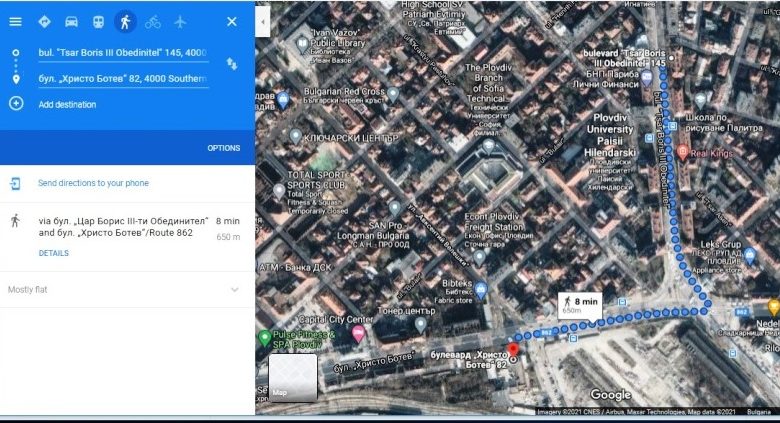Click the БНП Париба marker
The width and height of the screenshot is (780, 423).
[647, 77]
